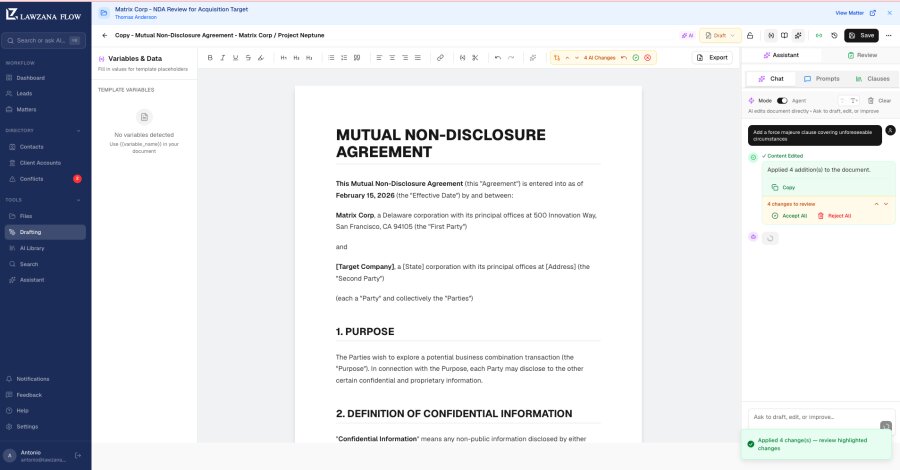Screen dimensions: 900x470
Task: Open Leads in sidebar
Action: (45, 93)
